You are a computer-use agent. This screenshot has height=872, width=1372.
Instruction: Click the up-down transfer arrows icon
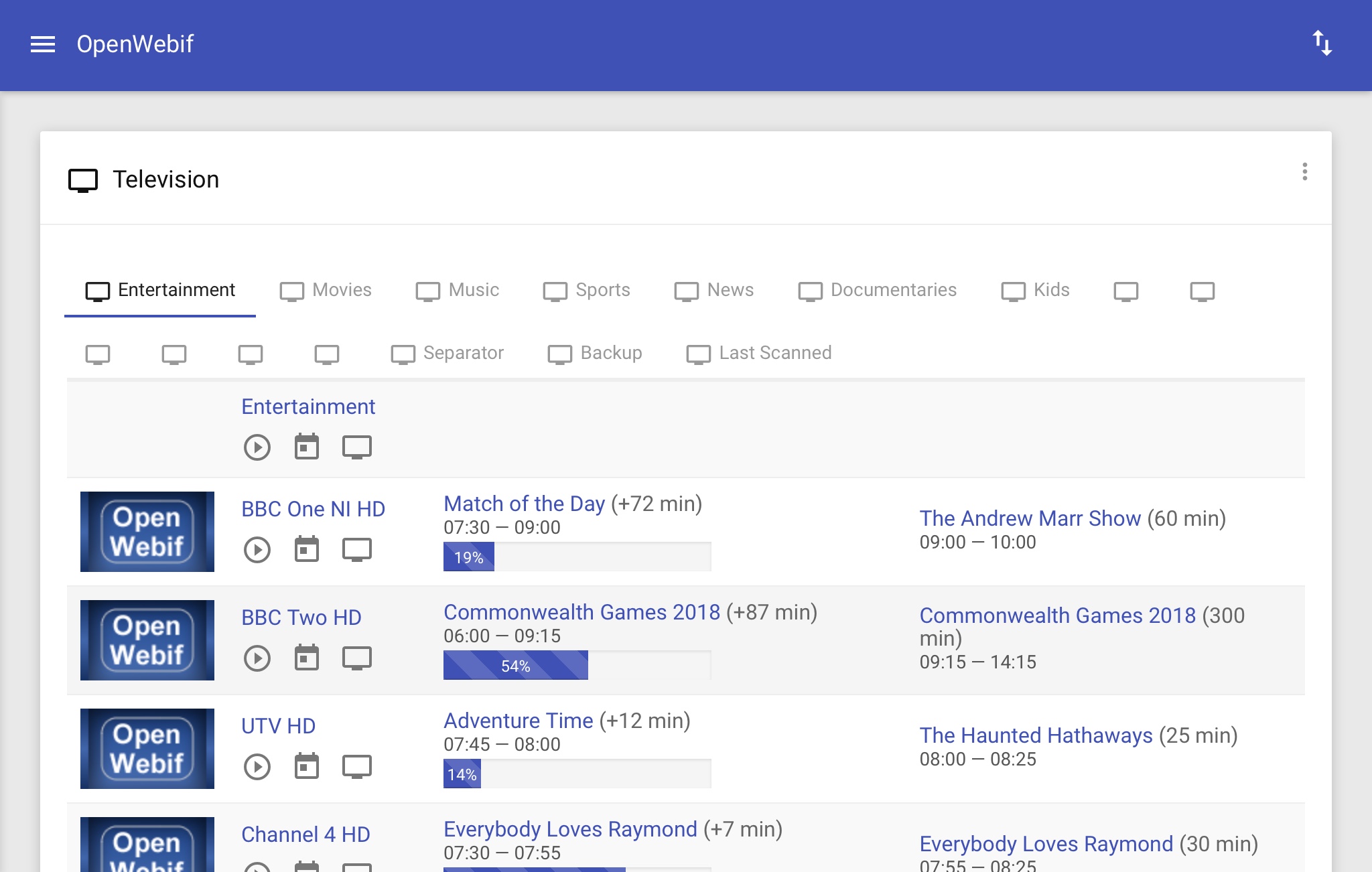1322,44
